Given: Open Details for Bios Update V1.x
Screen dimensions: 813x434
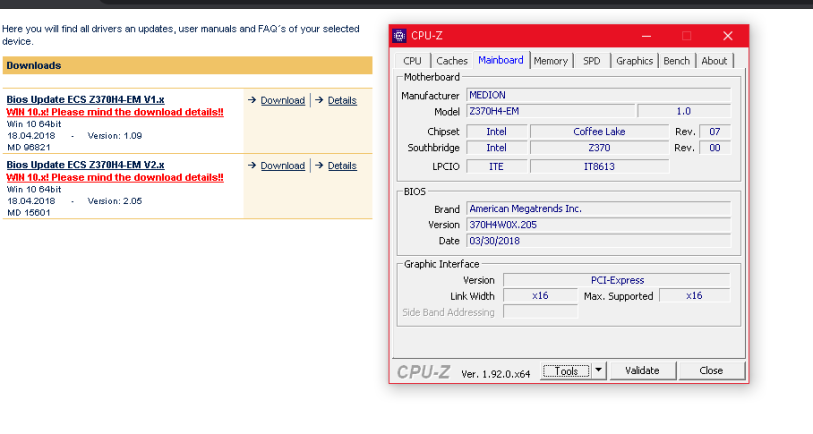Looking at the screenshot, I should [x=342, y=100].
